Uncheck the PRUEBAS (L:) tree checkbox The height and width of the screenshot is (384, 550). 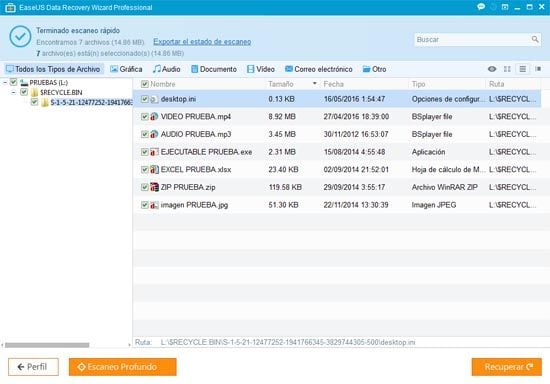[13, 82]
